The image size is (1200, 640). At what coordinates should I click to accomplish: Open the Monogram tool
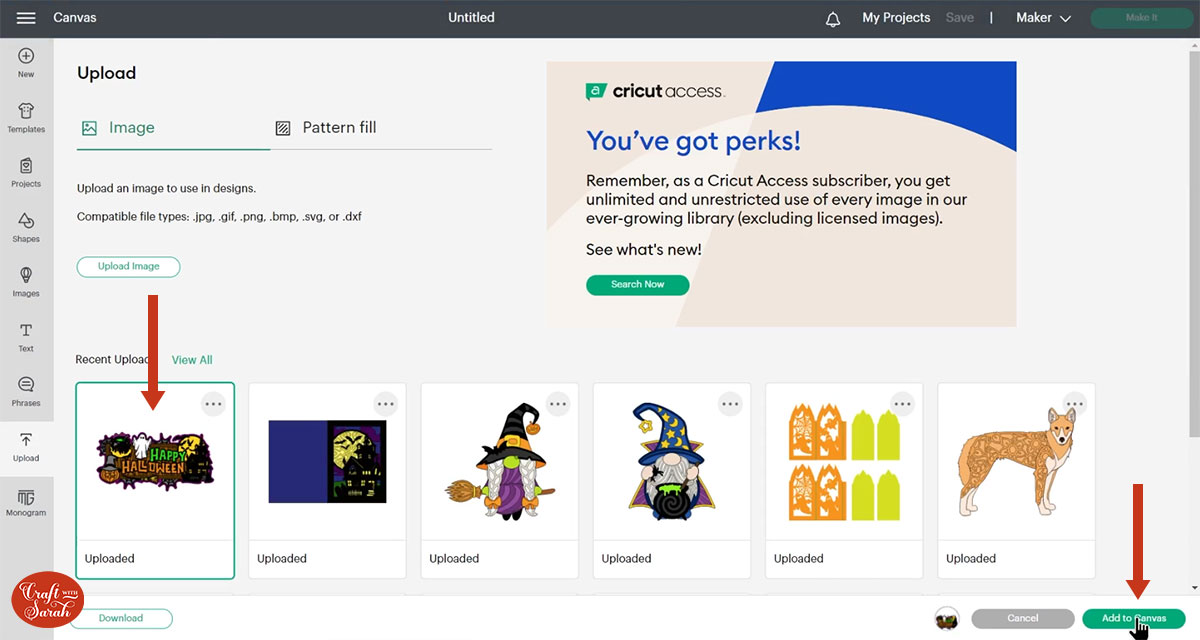click(26, 502)
